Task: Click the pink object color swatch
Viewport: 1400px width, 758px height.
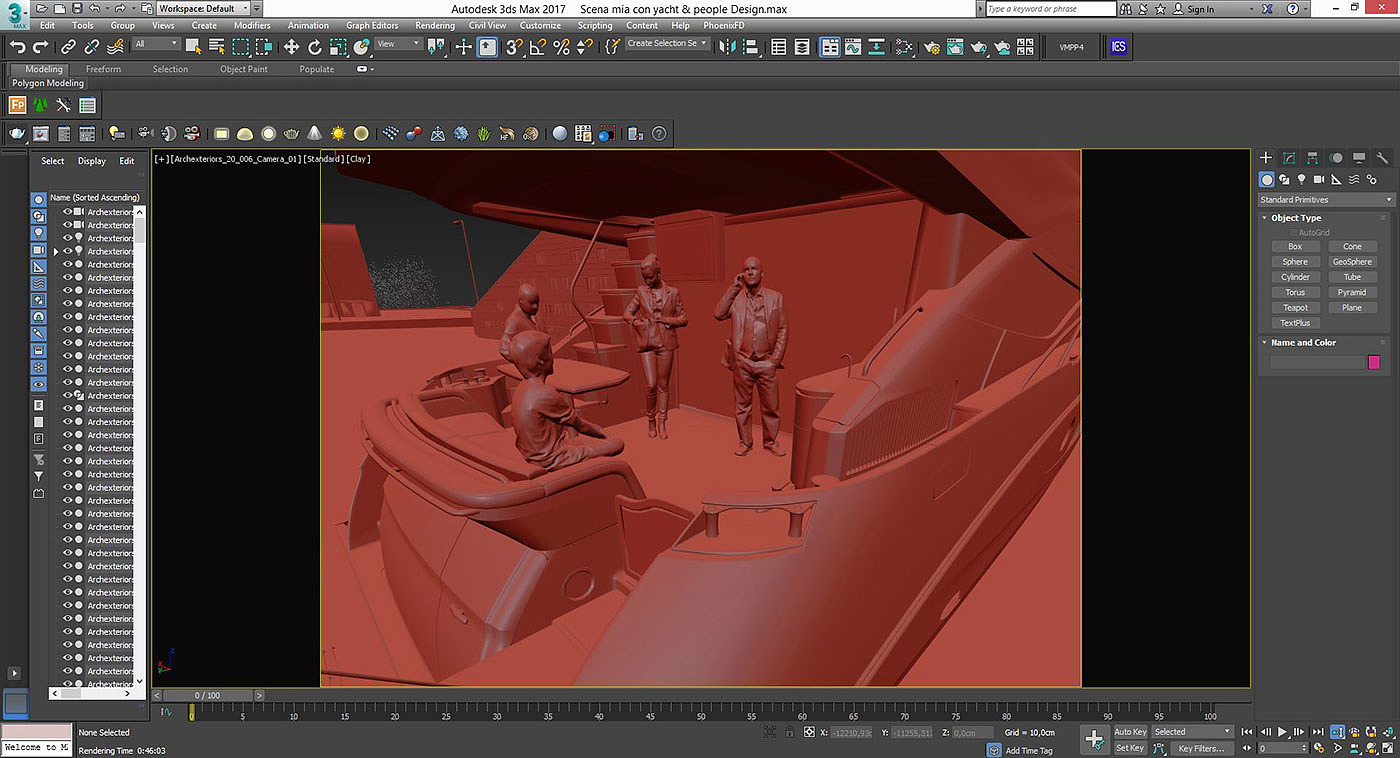Action: click(1373, 362)
